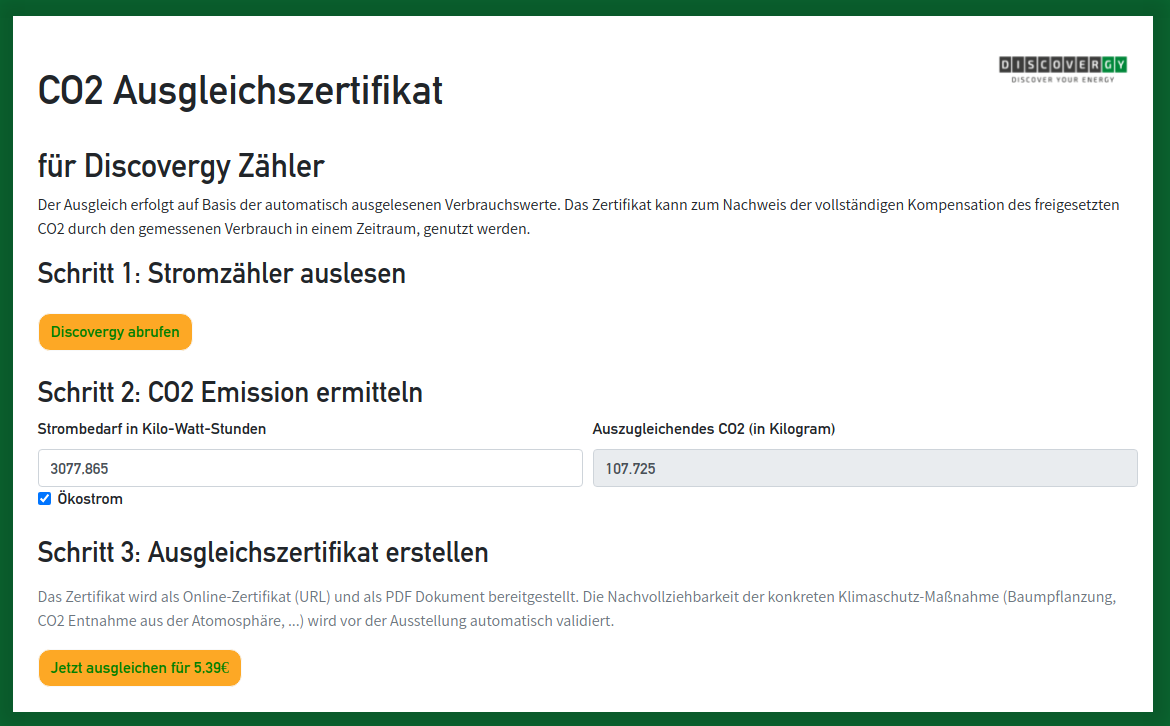The width and height of the screenshot is (1170, 726).
Task: Click the 'Schritt 2: CO2 Emission ermitteln' heading
Action: point(230,392)
